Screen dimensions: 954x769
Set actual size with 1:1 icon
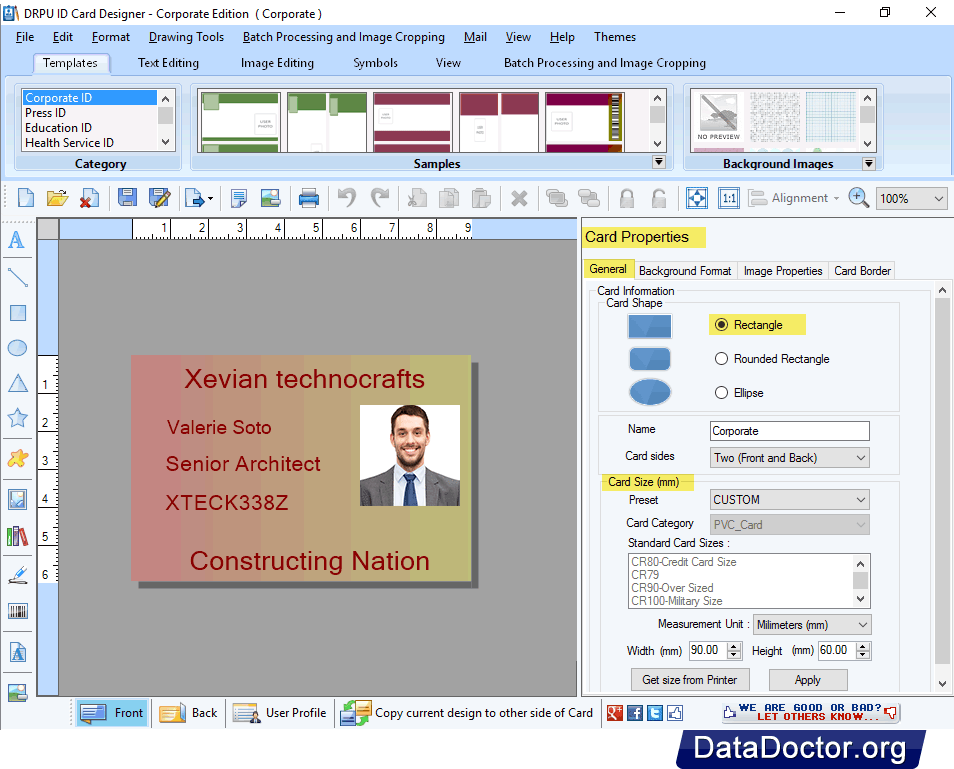coord(728,198)
